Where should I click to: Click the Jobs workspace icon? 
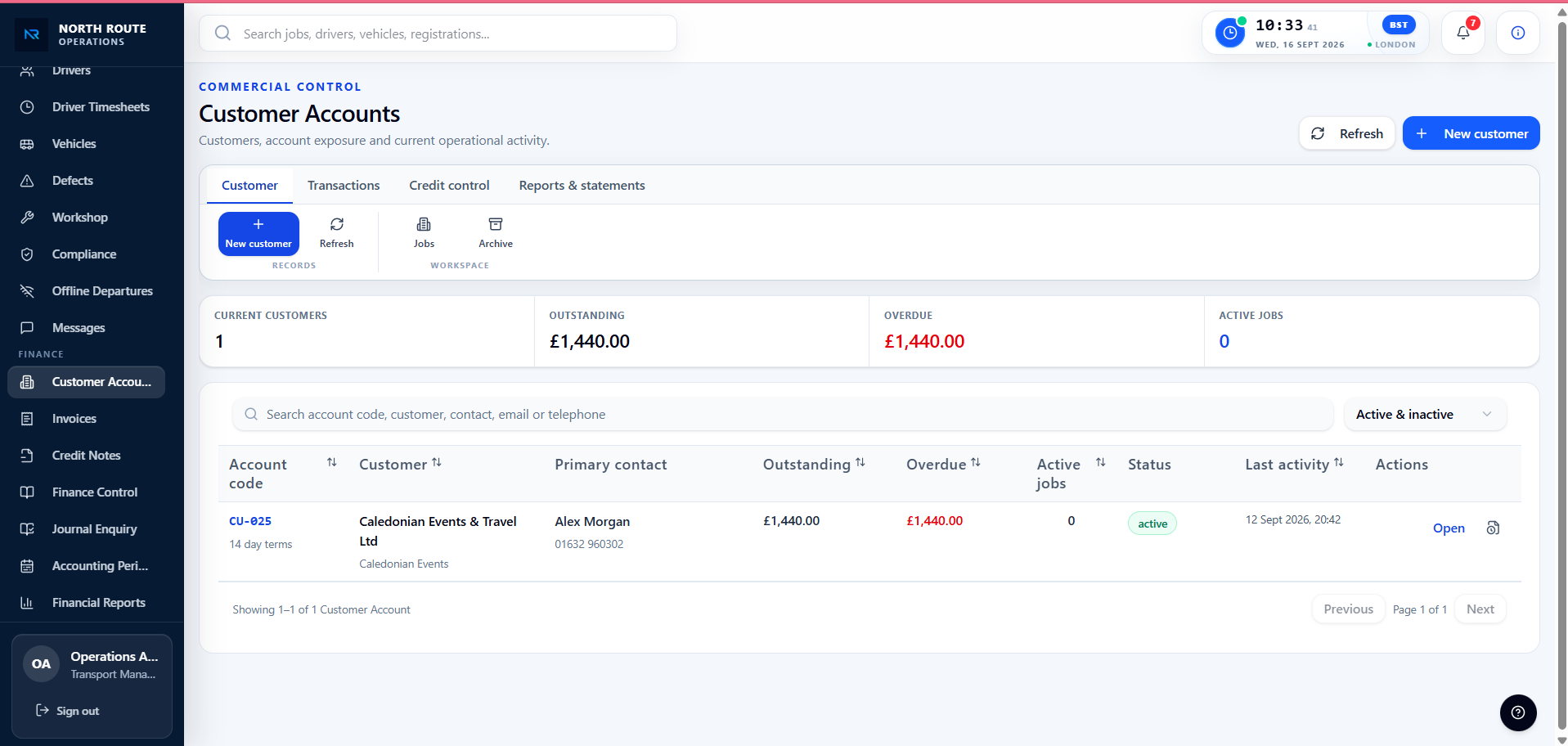coord(424,233)
